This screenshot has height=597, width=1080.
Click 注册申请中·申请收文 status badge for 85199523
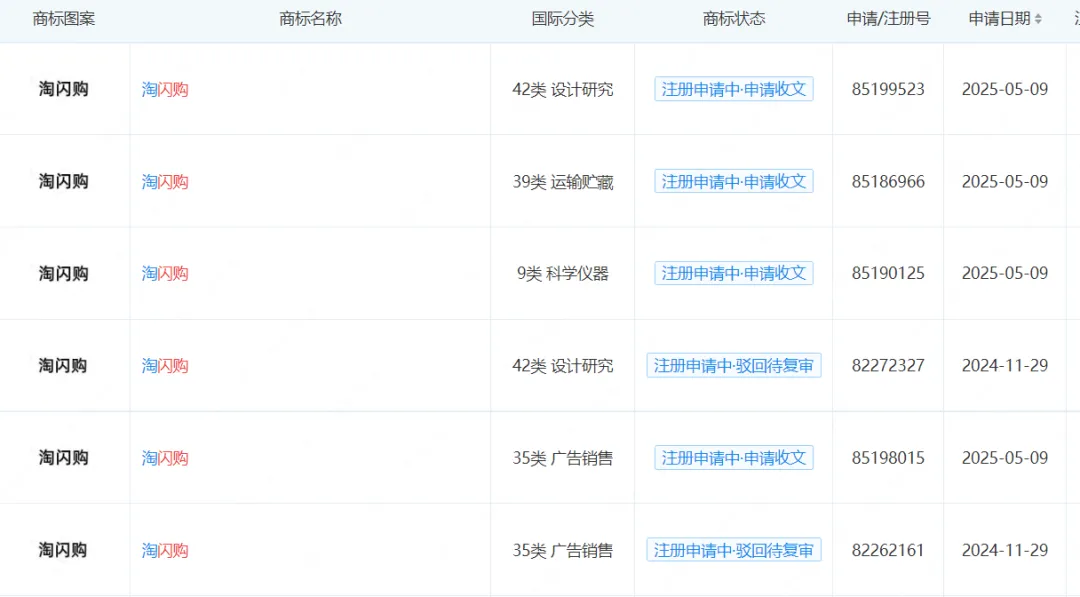(x=733, y=89)
